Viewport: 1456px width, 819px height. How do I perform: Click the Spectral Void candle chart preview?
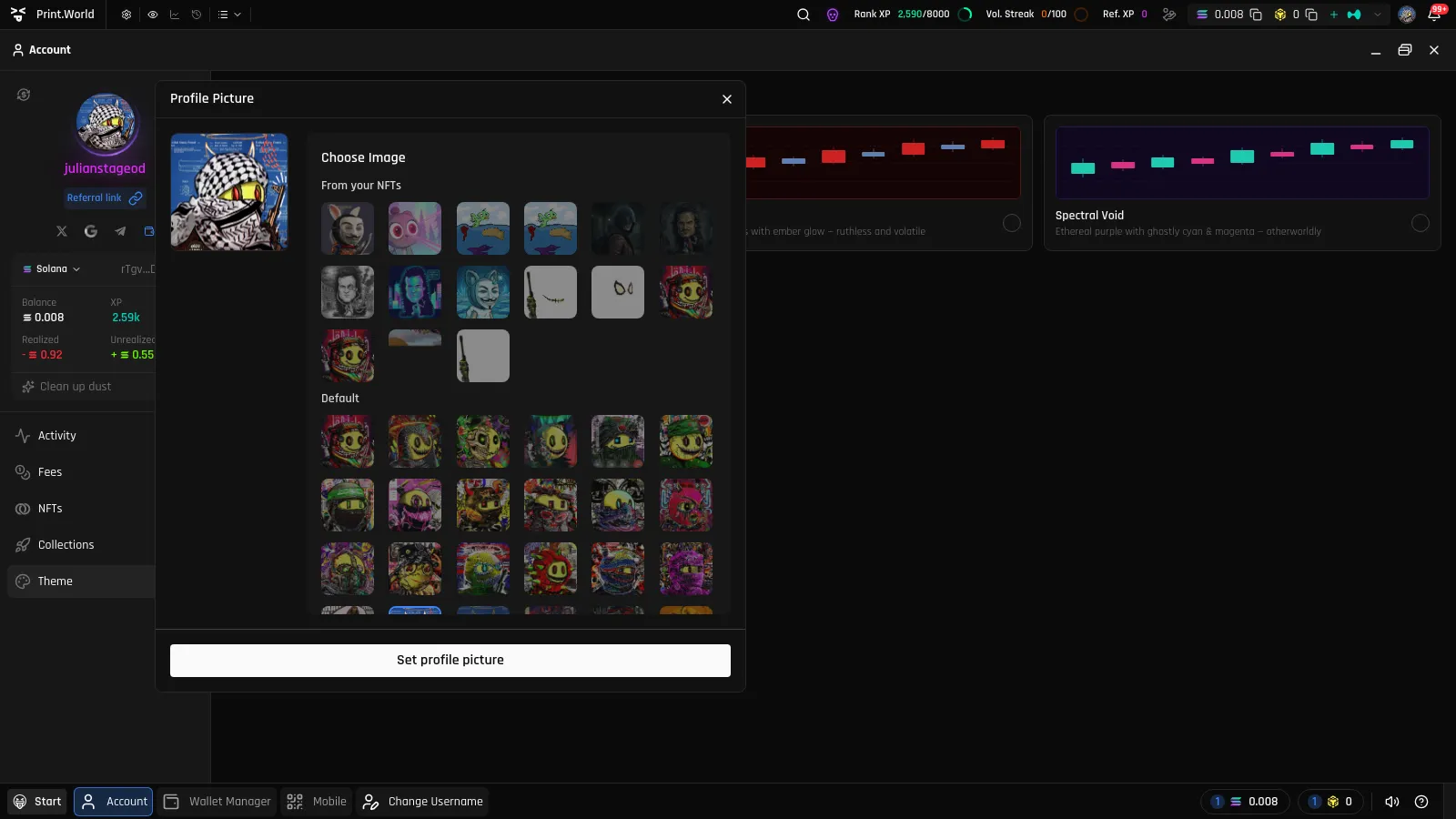(x=1242, y=163)
